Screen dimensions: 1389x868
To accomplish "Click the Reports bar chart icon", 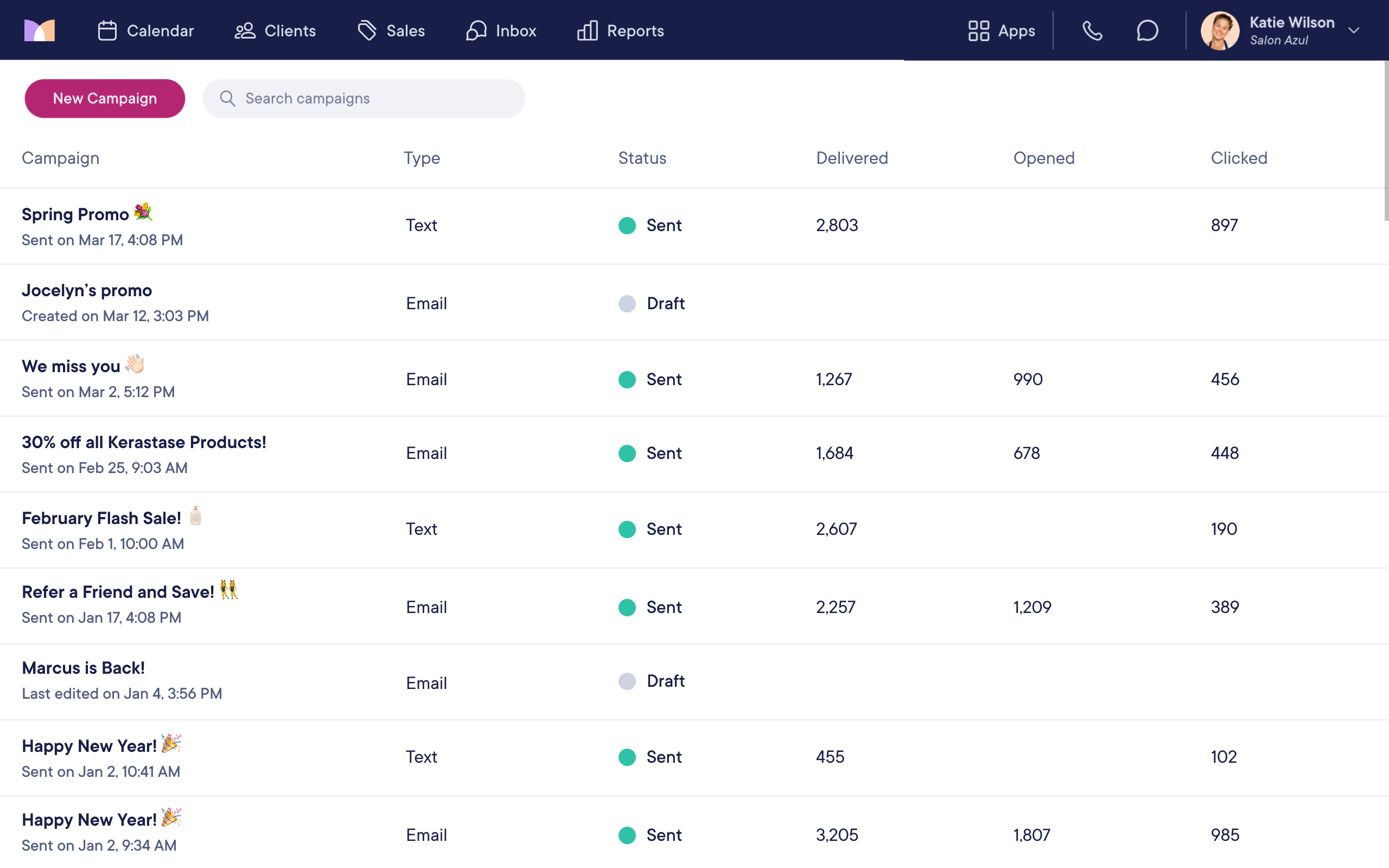I will (587, 30).
